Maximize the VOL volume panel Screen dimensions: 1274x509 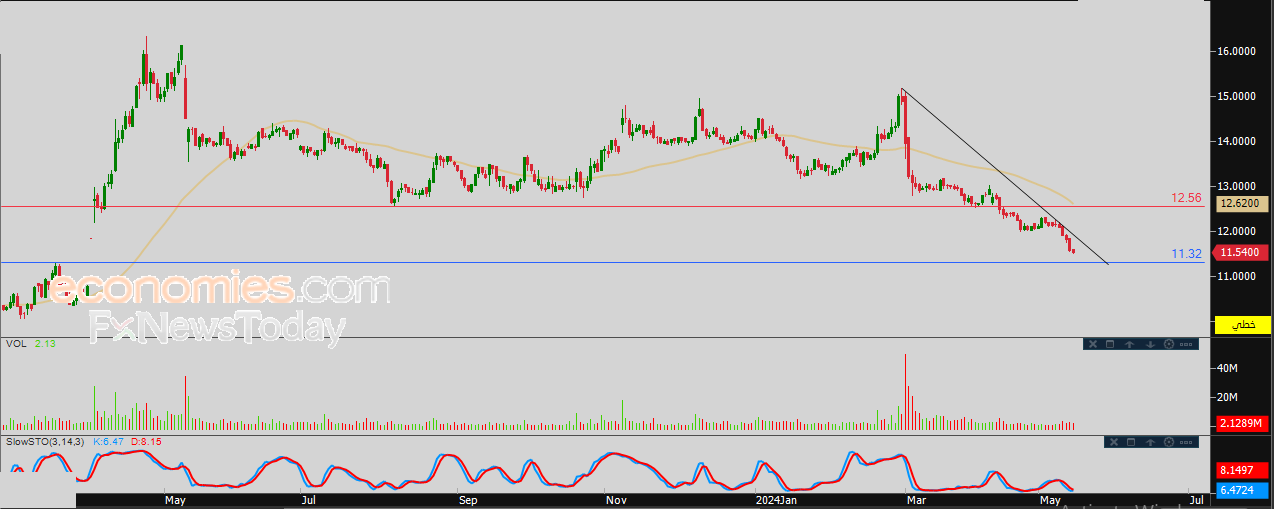[x=1110, y=344]
